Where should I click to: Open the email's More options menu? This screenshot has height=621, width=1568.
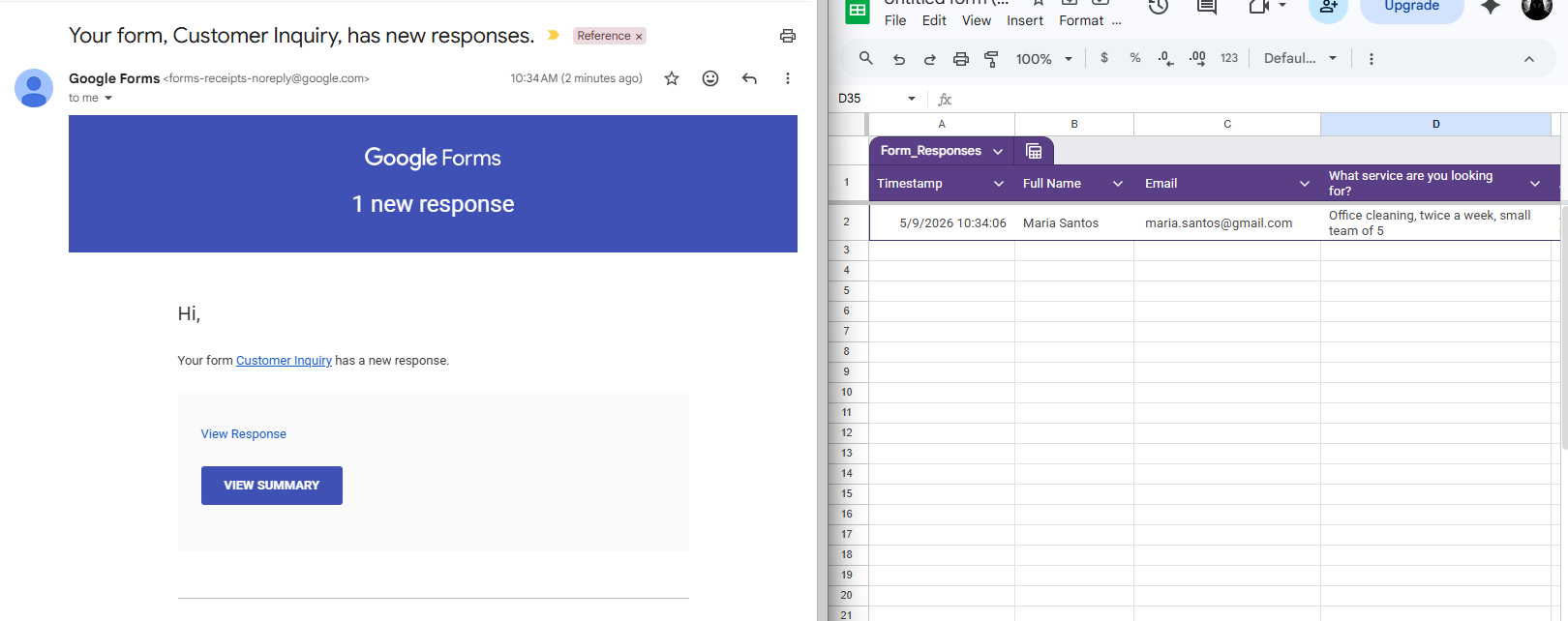click(x=788, y=78)
